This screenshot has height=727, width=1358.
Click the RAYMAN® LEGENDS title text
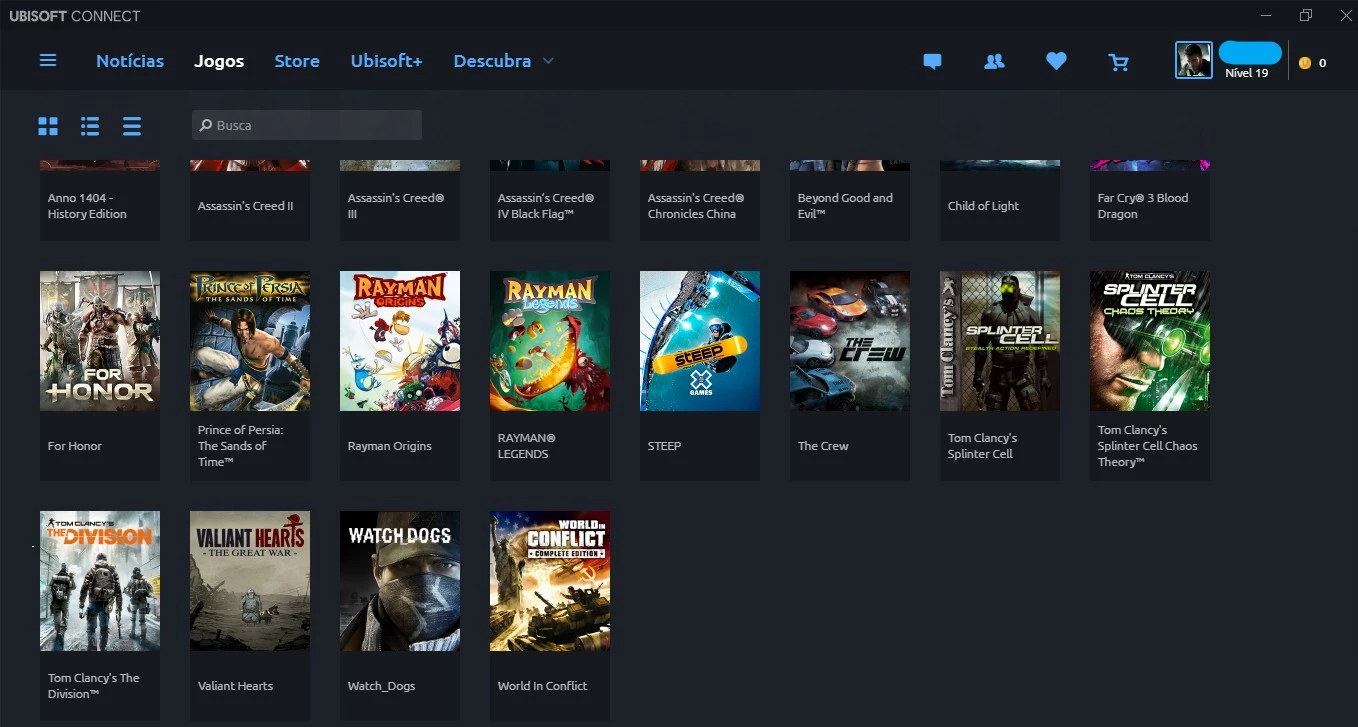(526, 446)
